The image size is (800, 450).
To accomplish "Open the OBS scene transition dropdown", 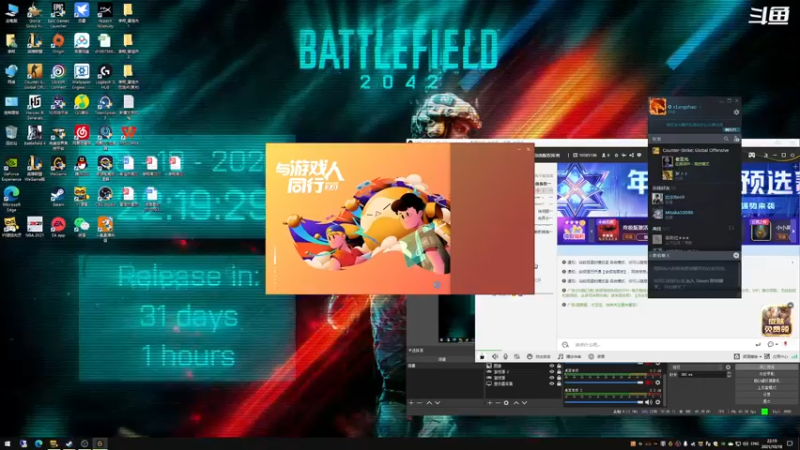I will click(x=696, y=367).
